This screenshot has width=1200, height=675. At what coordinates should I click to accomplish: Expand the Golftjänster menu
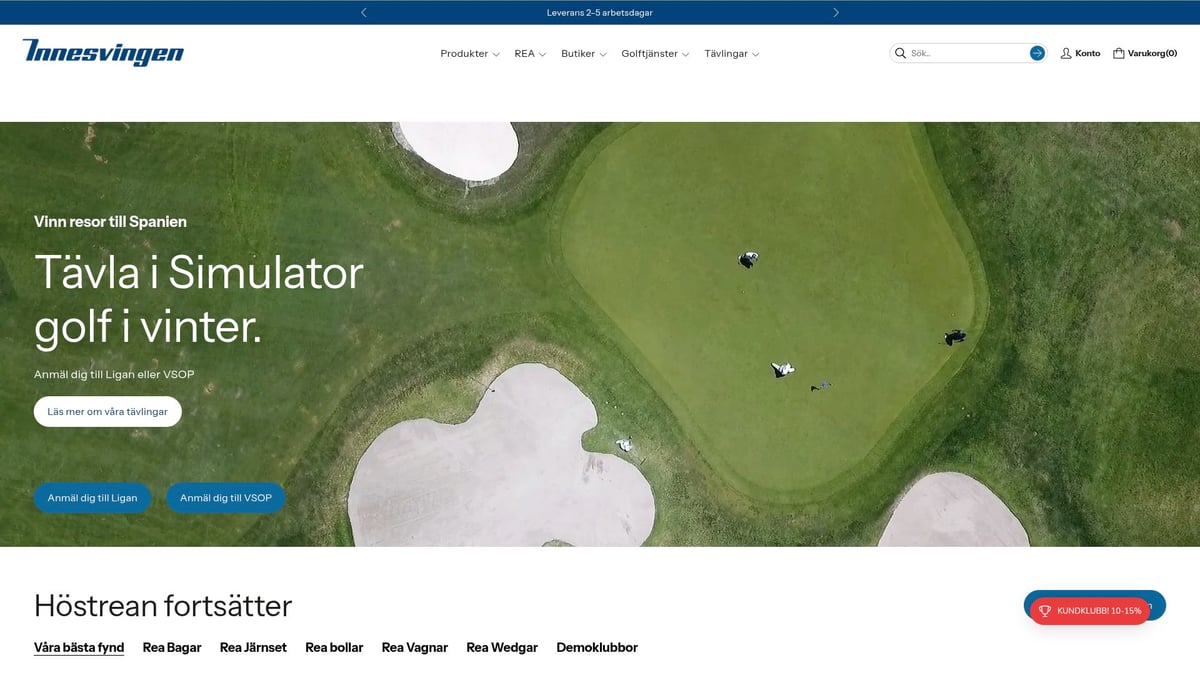655,54
